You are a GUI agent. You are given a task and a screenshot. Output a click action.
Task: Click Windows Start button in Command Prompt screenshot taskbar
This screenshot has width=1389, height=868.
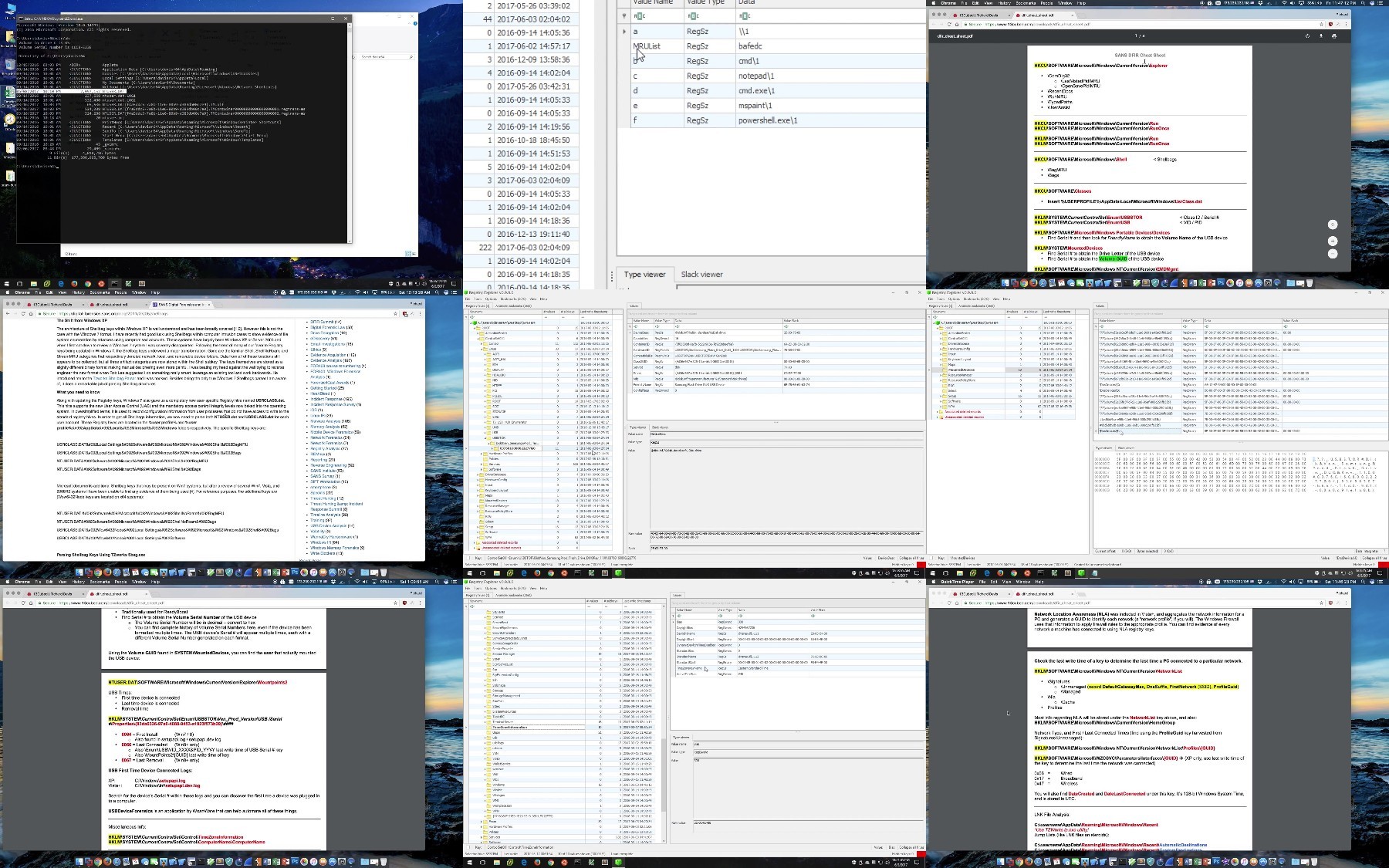point(6,283)
